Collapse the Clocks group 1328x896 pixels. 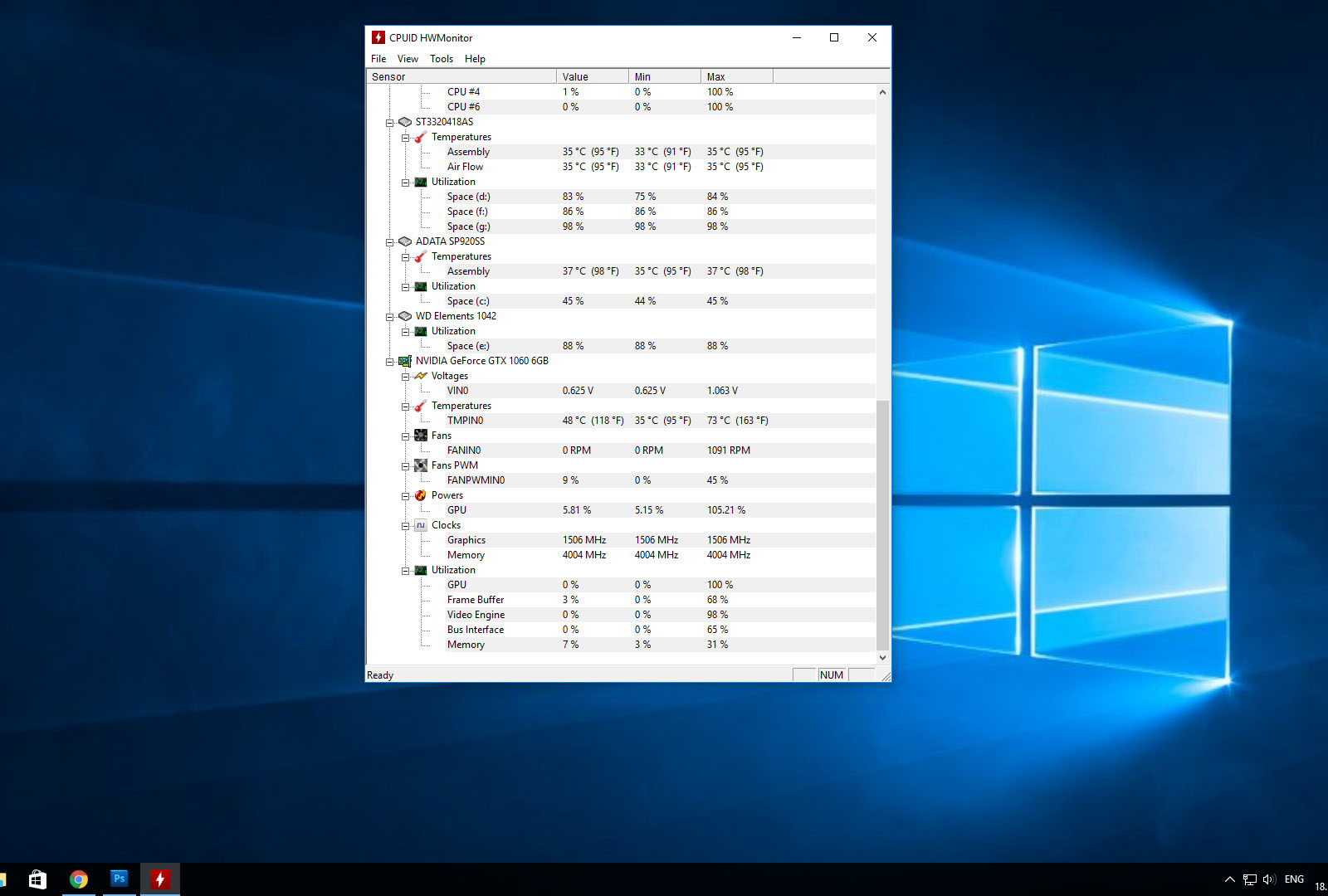tap(405, 526)
